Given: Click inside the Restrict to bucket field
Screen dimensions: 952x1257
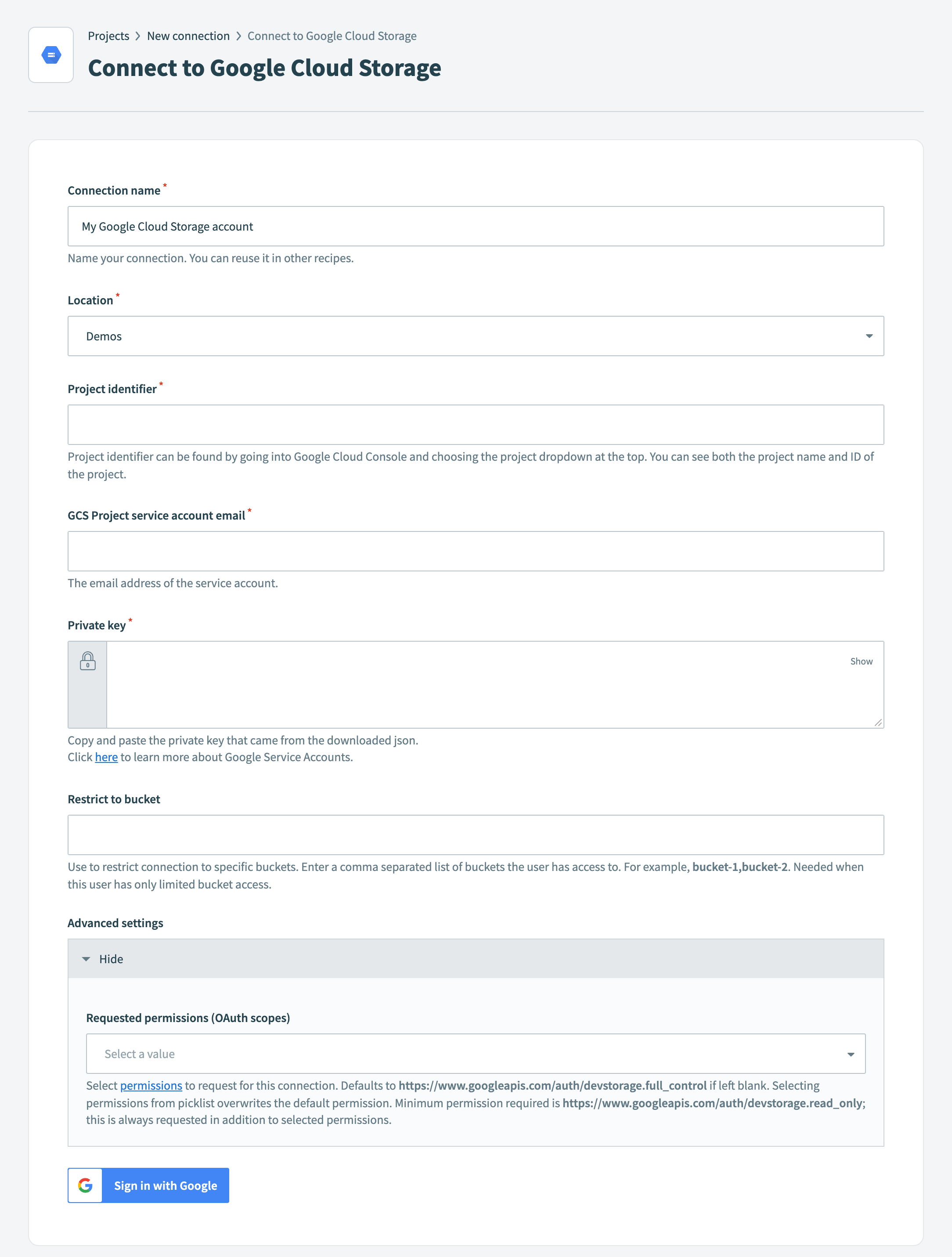Looking at the screenshot, I should click(x=476, y=834).
